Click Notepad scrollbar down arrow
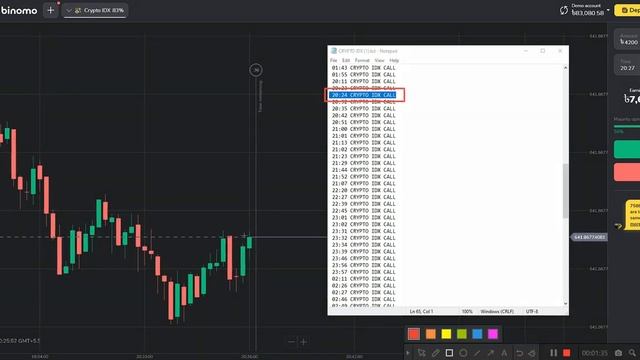The width and height of the screenshot is (640, 360). pyautogui.click(x=565, y=303)
